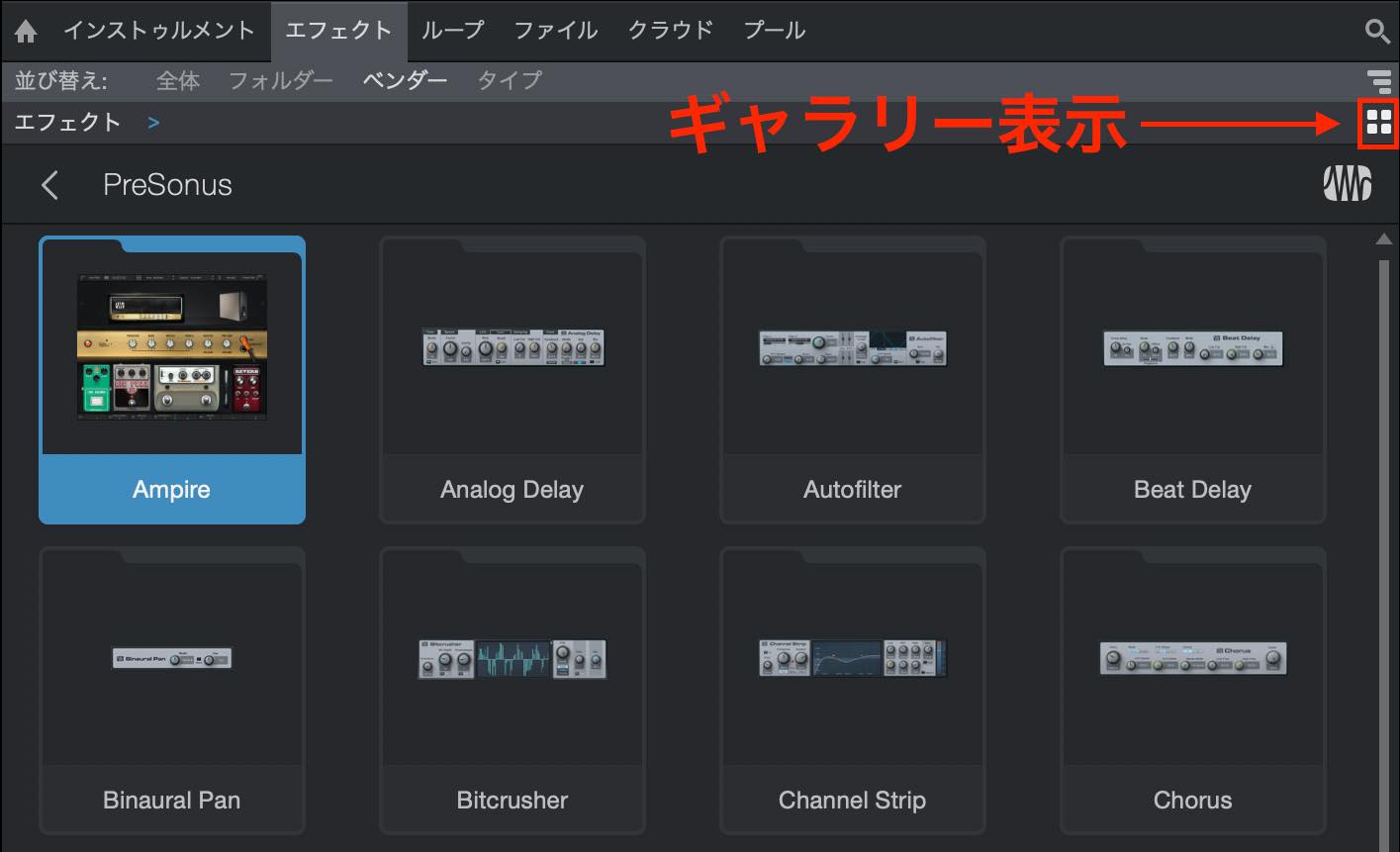Open the browser search magnifier
1400x852 pixels.
pyautogui.click(x=1377, y=31)
